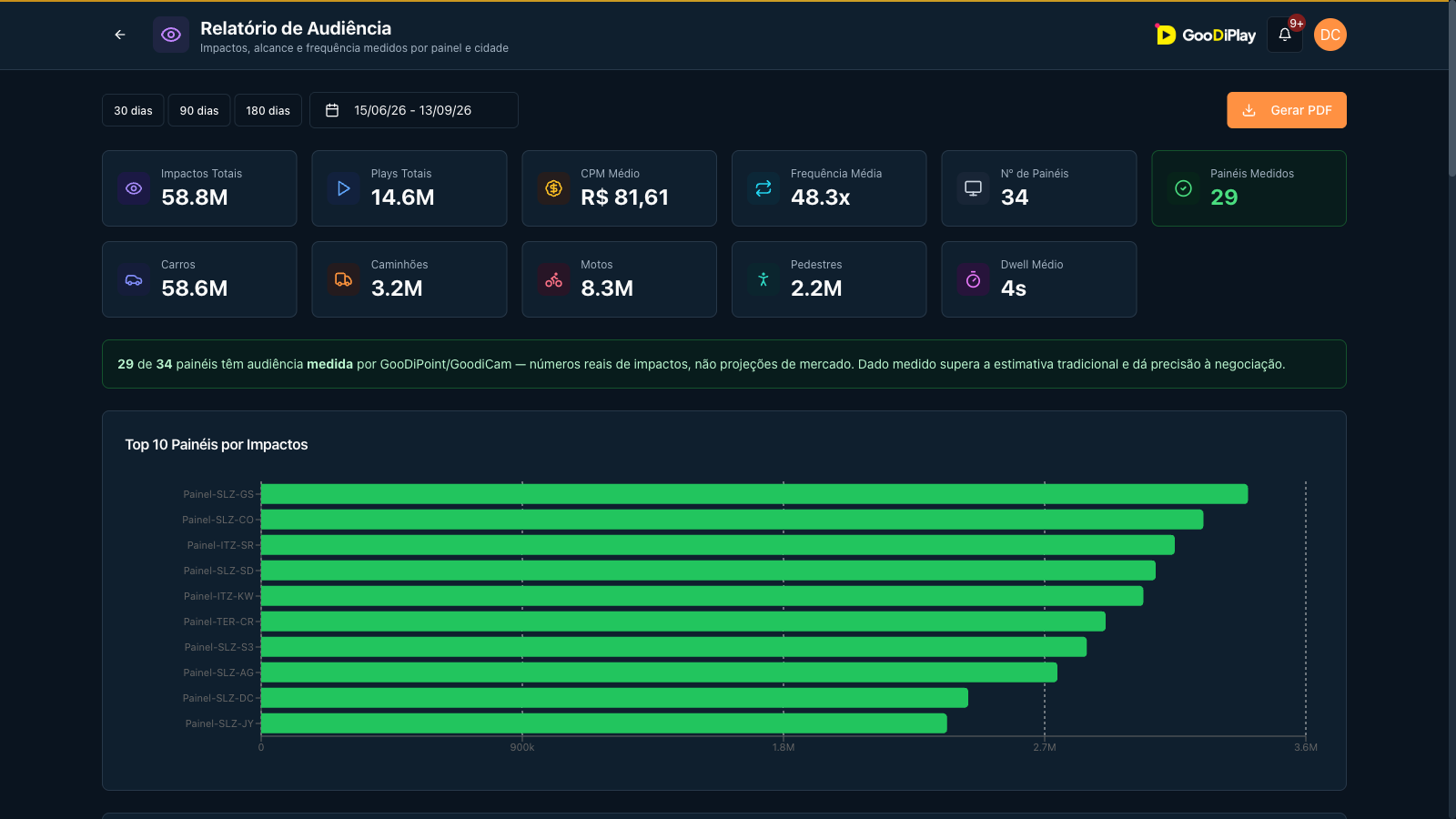Select the 30 dias period
This screenshot has width=1456, height=819.
point(133,110)
